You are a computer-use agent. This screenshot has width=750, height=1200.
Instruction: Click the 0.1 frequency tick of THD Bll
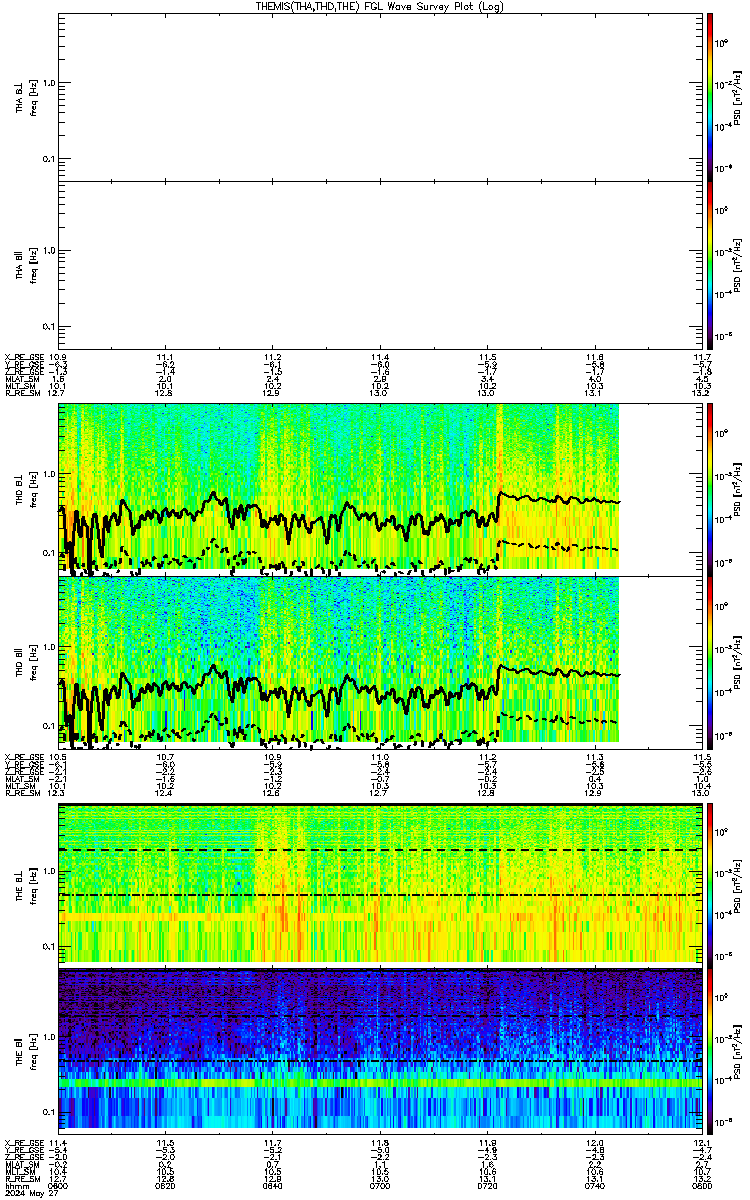tap(48, 724)
